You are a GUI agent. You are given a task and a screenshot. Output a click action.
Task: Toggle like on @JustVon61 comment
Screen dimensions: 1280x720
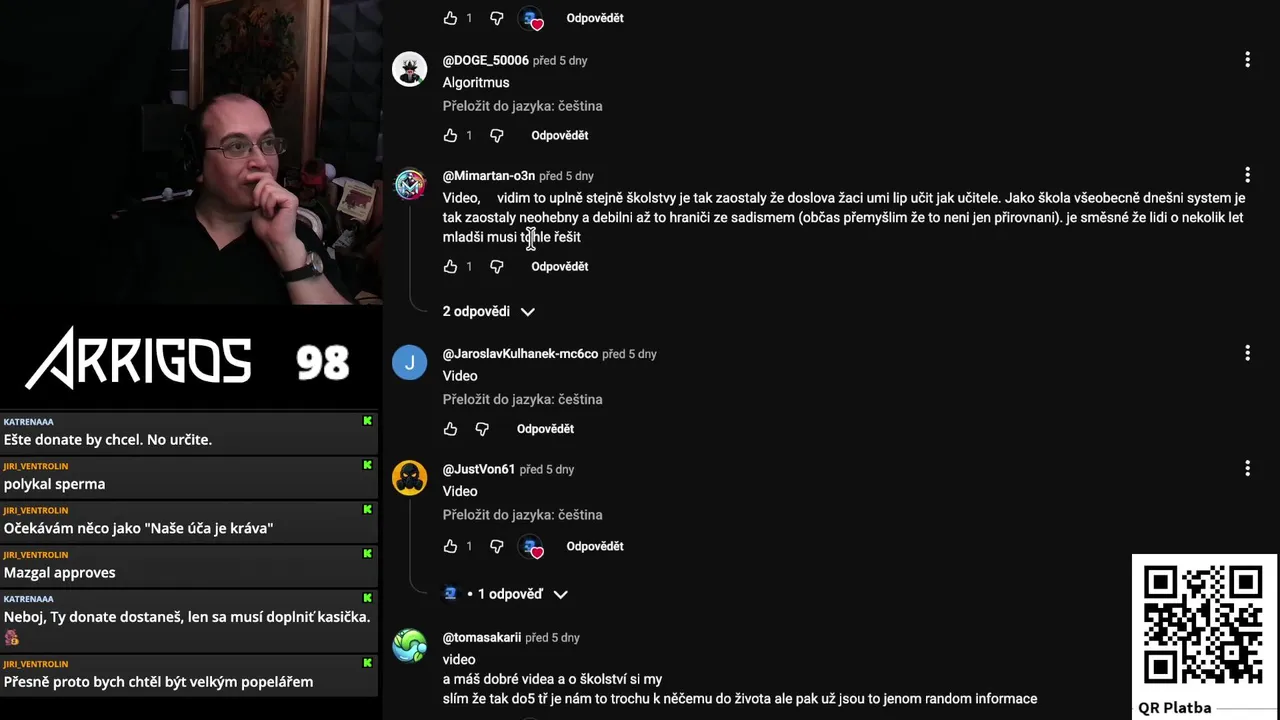[x=450, y=546]
